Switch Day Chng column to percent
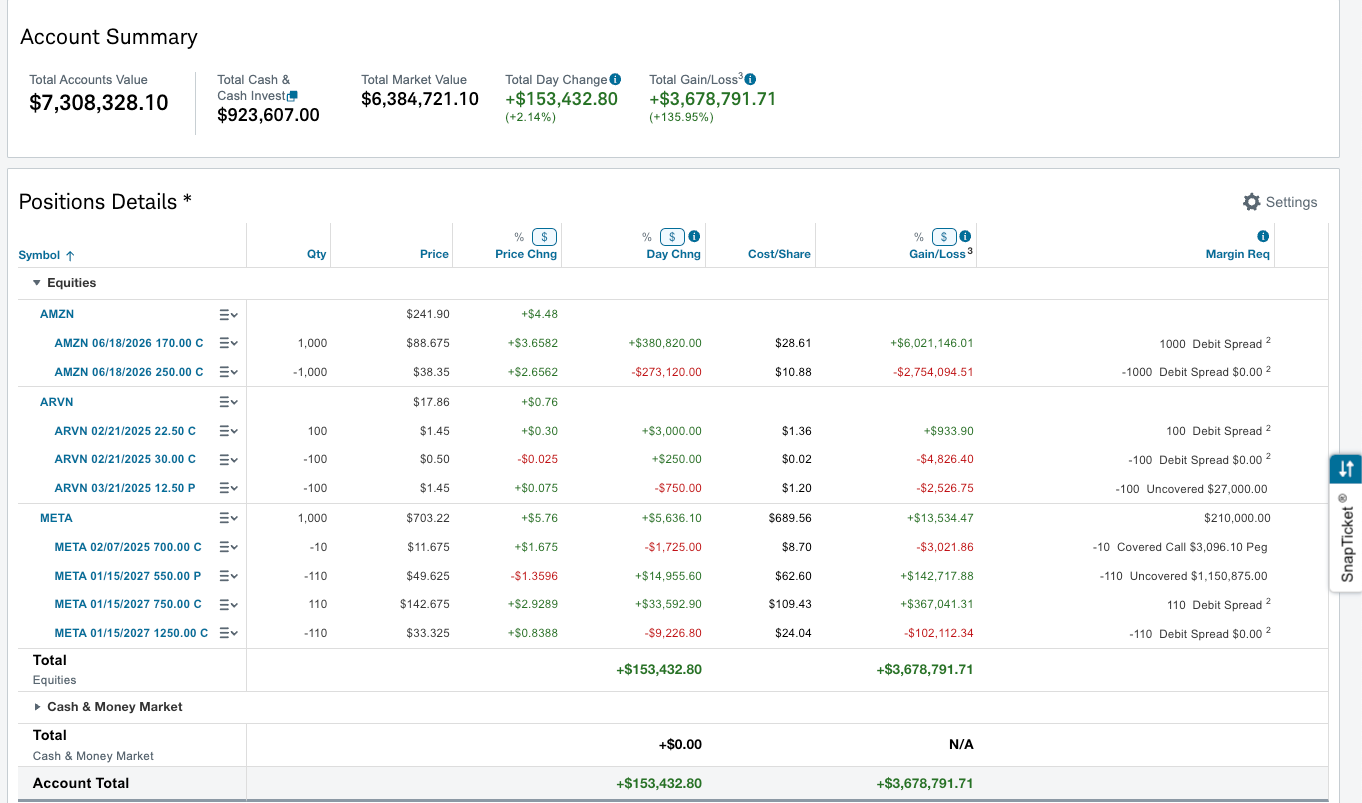This screenshot has width=1362, height=803. (647, 237)
